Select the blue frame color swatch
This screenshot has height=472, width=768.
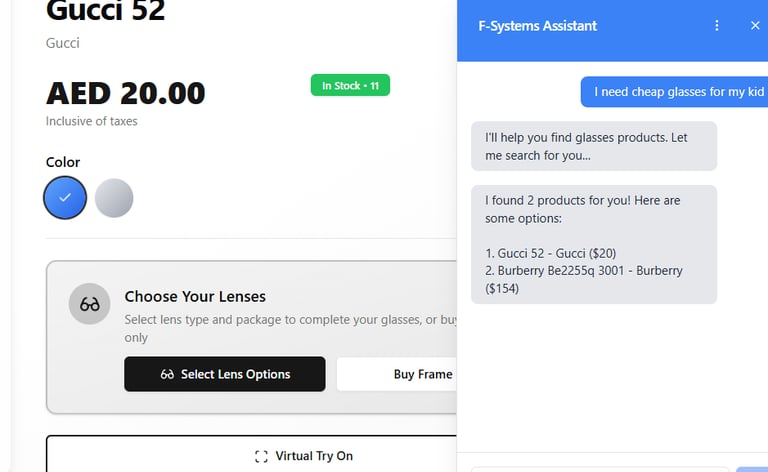[x=65, y=198]
